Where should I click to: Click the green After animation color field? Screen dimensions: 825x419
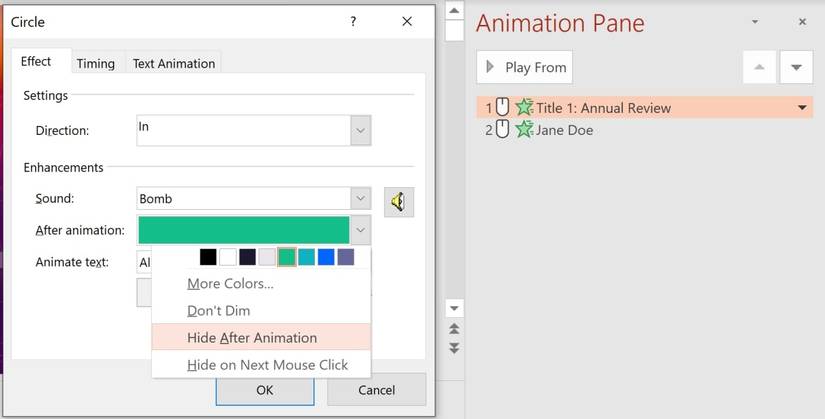tap(244, 230)
